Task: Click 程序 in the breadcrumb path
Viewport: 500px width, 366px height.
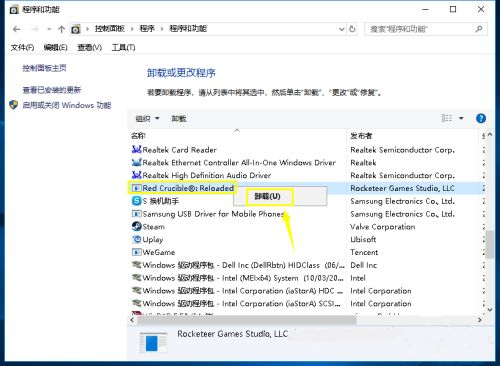Action: 147,29
